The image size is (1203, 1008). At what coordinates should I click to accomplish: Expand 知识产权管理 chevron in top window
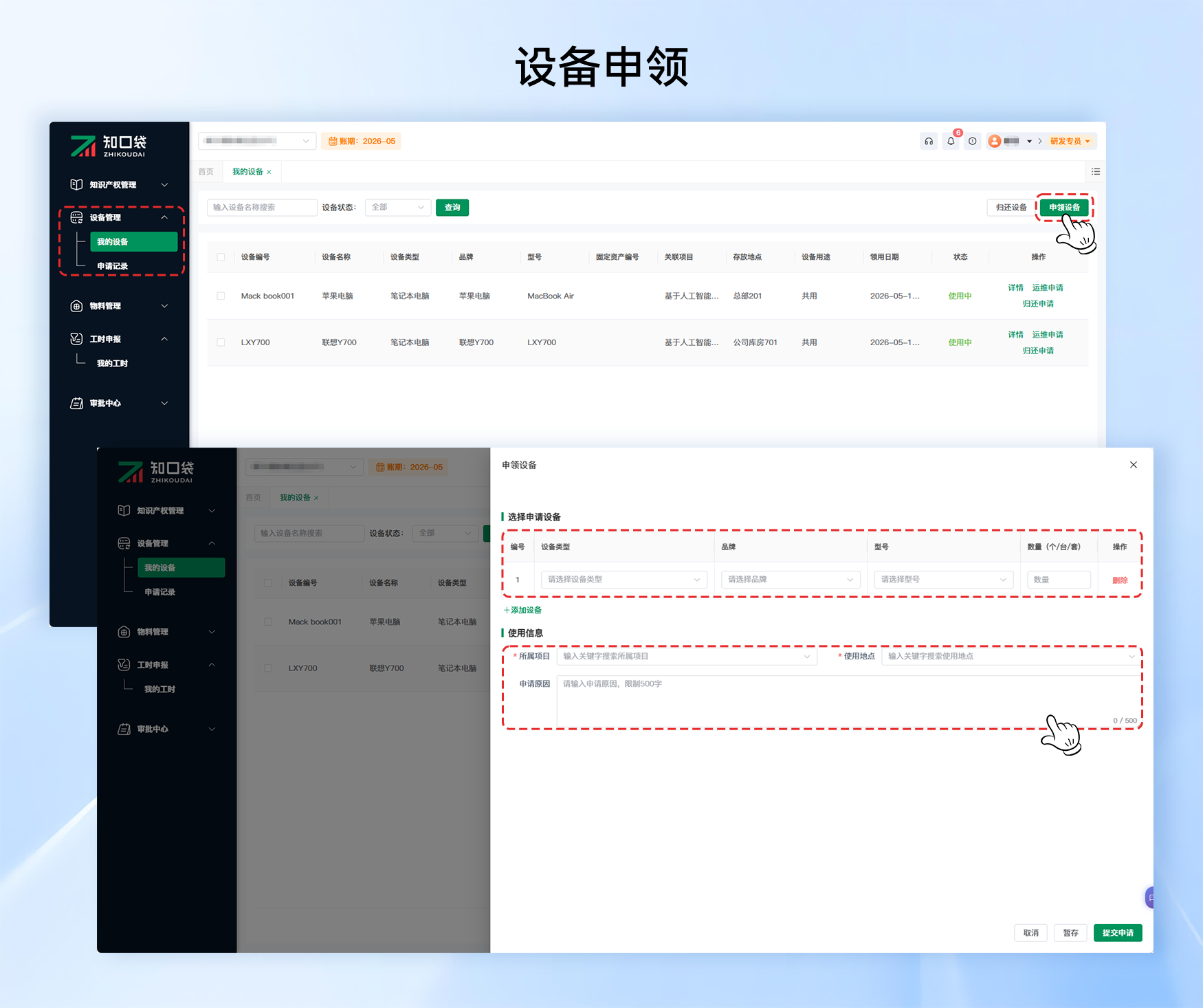(164, 185)
